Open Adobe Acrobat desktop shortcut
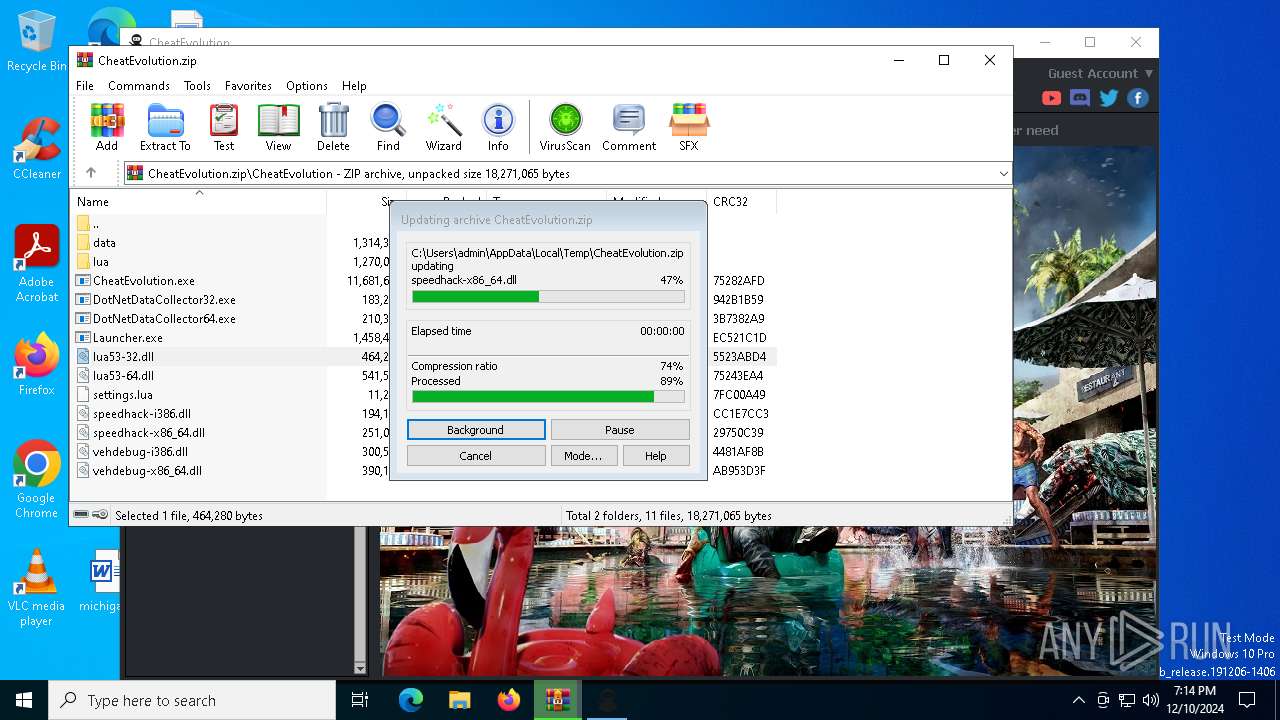 (x=36, y=263)
